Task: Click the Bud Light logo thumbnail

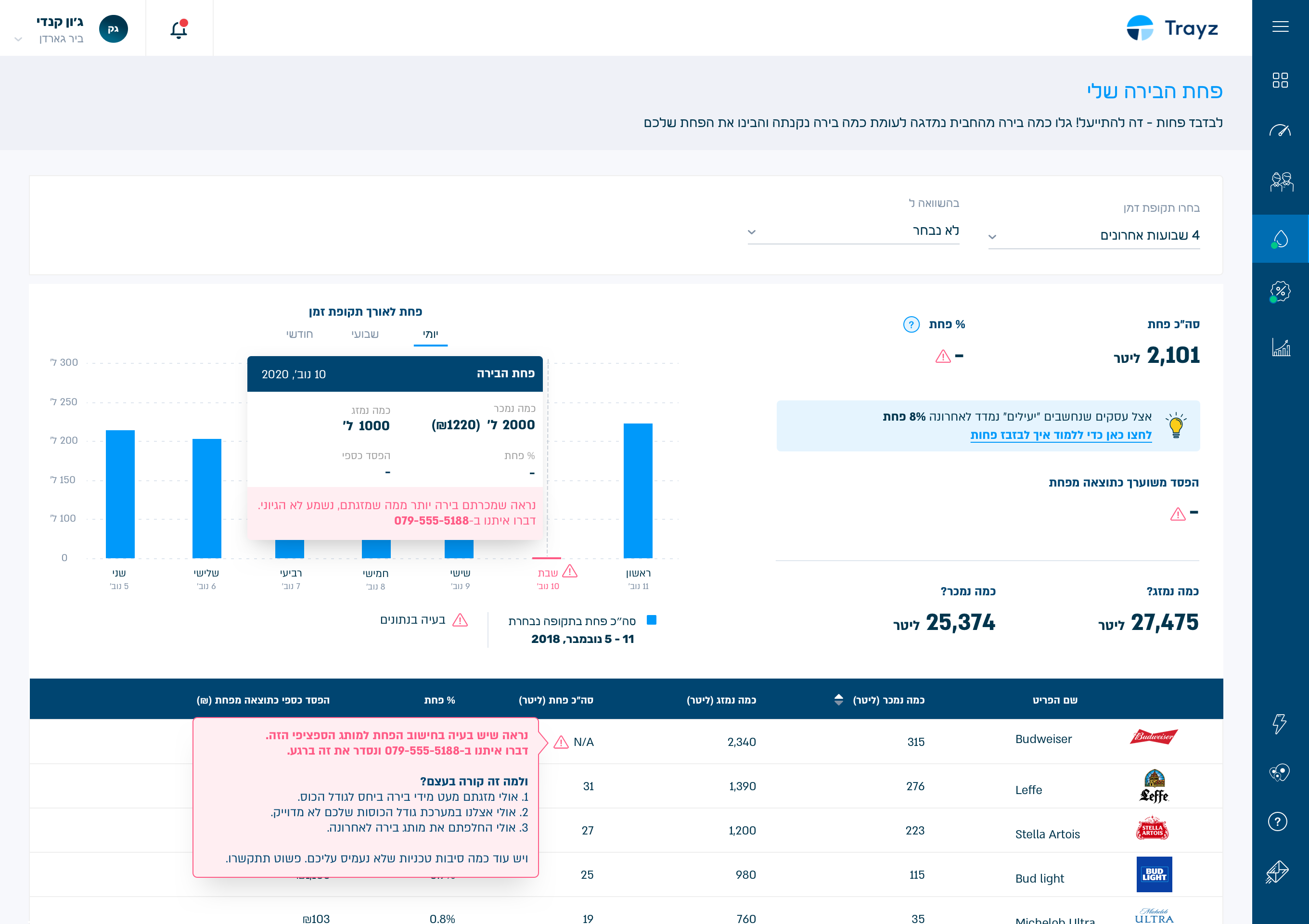Action: click(x=1154, y=874)
